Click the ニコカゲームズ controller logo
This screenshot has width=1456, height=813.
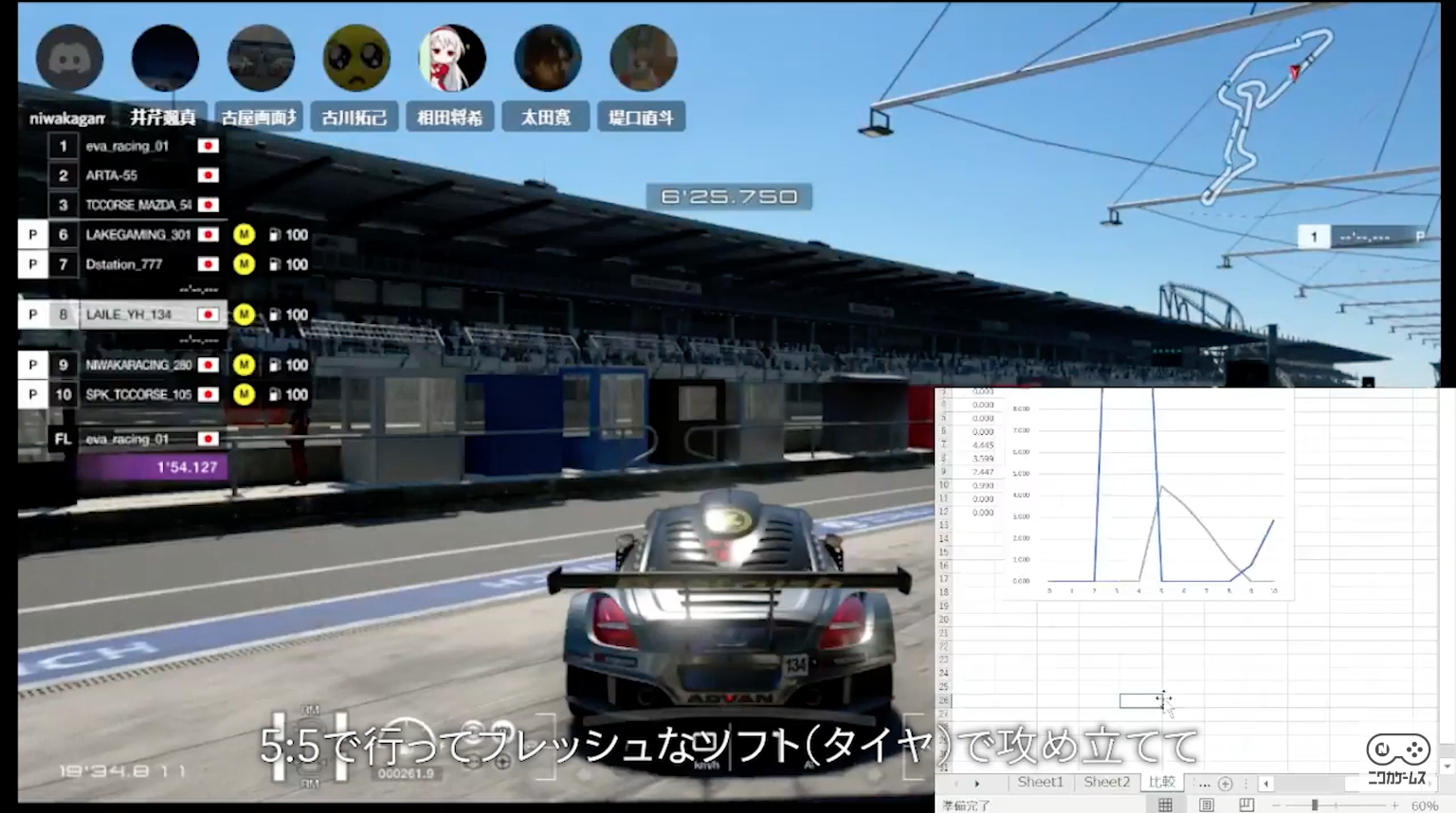point(1397,759)
